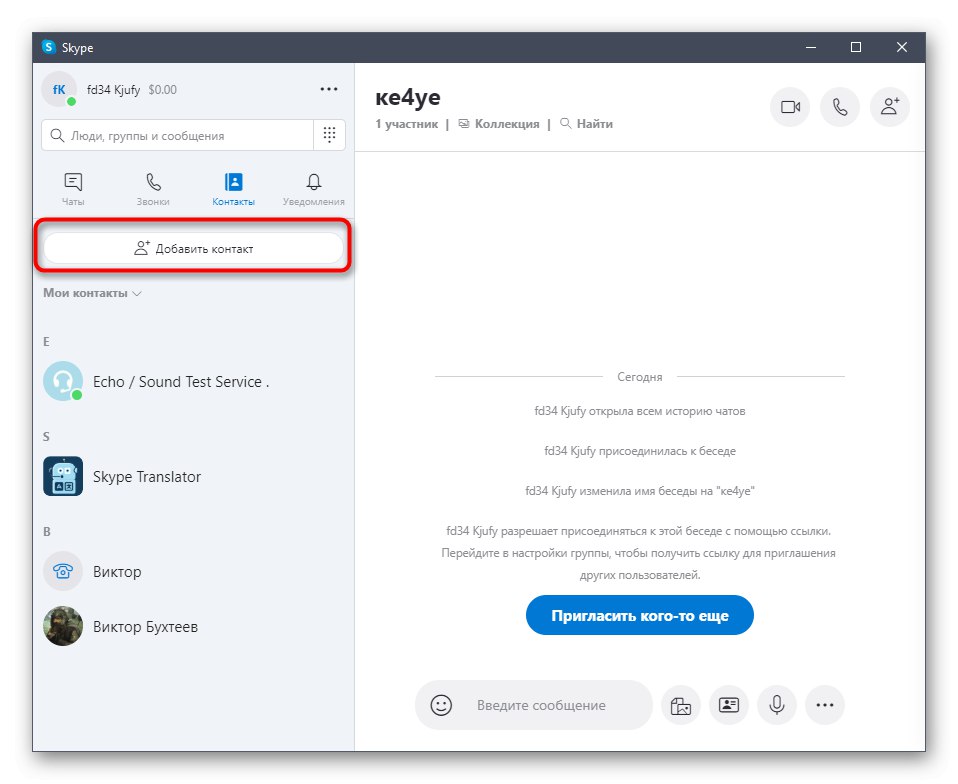958x784 pixels.
Task: Start a video call in ke4ye chat
Action: pyautogui.click(x=790, y=107)
